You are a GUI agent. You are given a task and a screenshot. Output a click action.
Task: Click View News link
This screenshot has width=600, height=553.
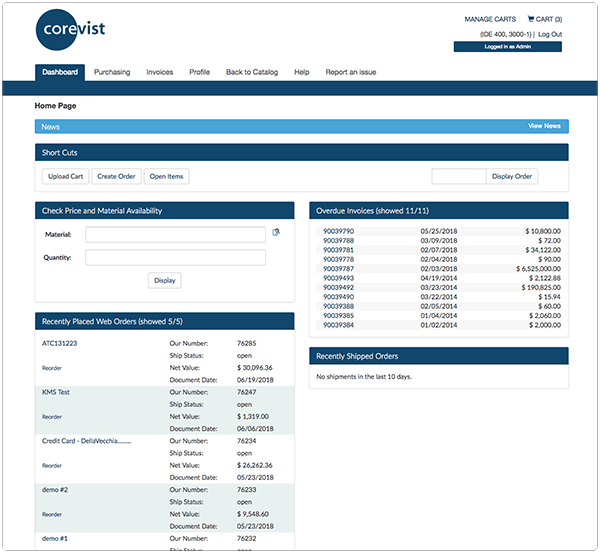click(544, 126)
